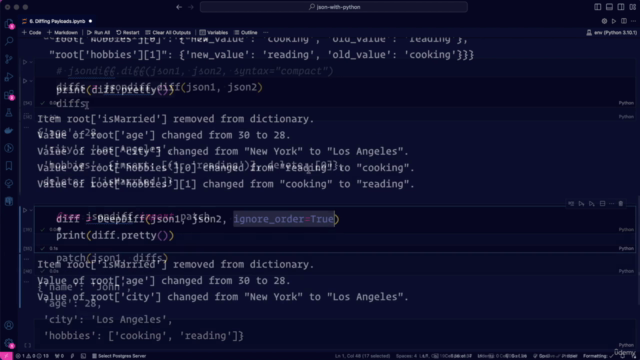
Task: Click Clear All Outputs
Action: pos(168,33)
